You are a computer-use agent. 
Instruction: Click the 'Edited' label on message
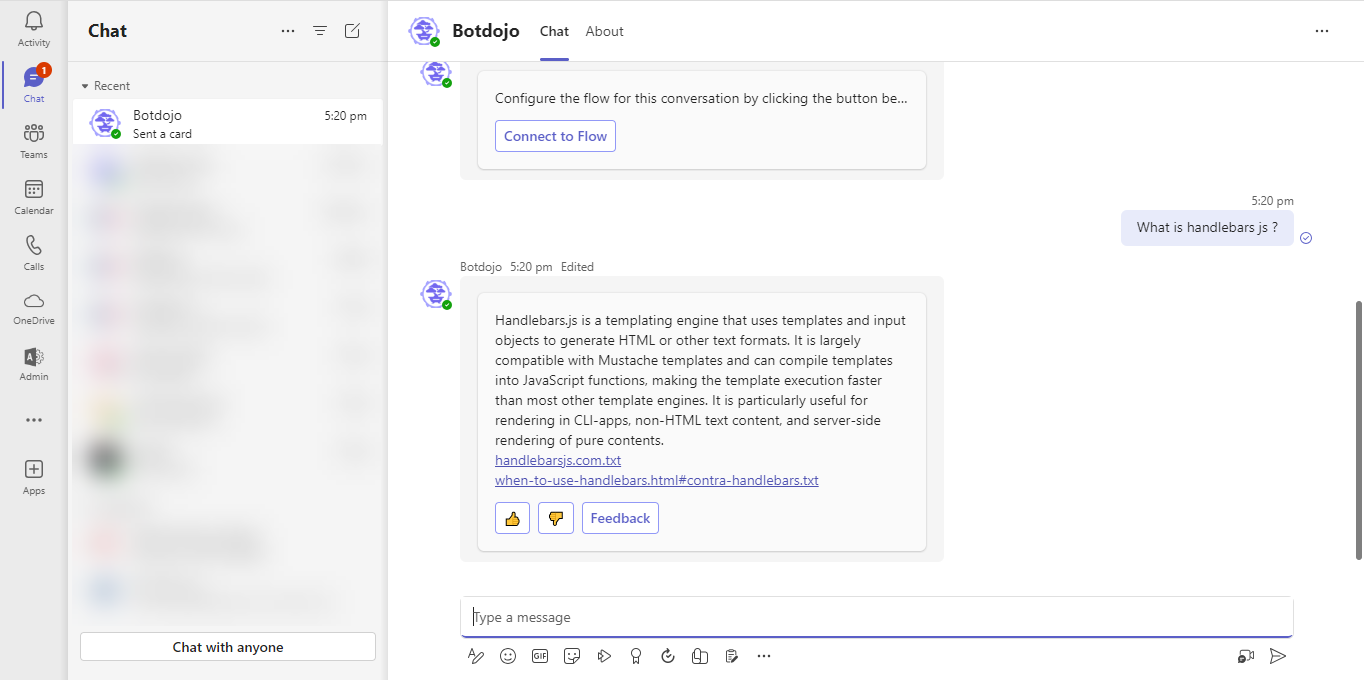click(577, 267)
